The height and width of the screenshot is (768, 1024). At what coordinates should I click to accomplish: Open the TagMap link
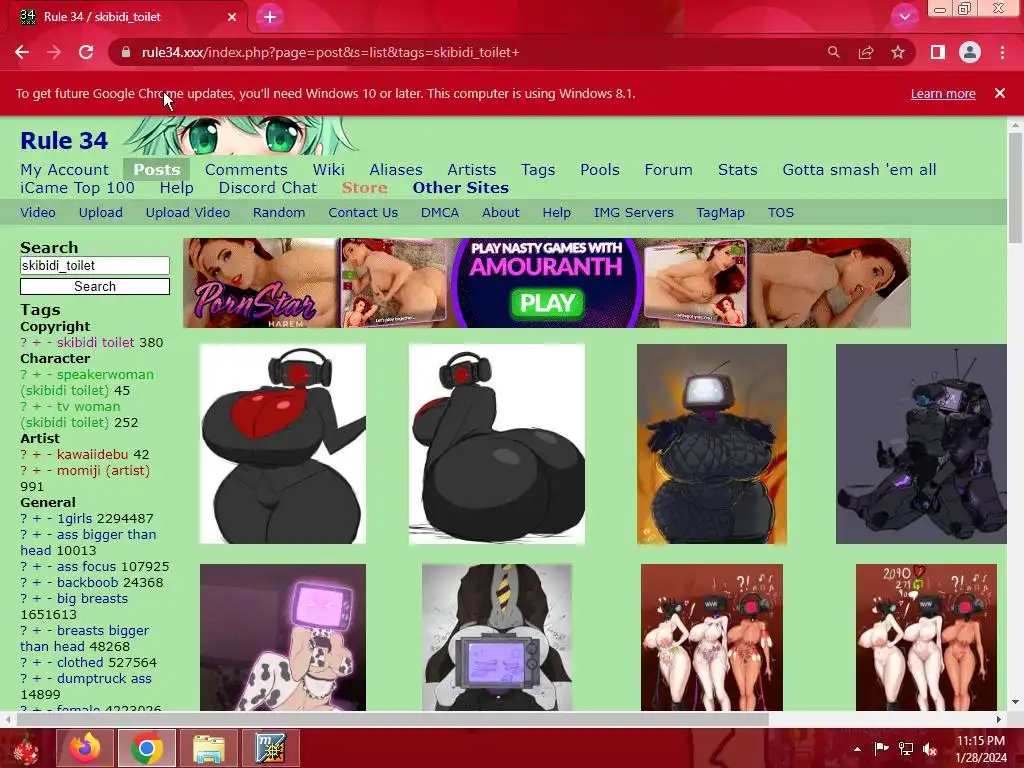click(x=720, y=212)
